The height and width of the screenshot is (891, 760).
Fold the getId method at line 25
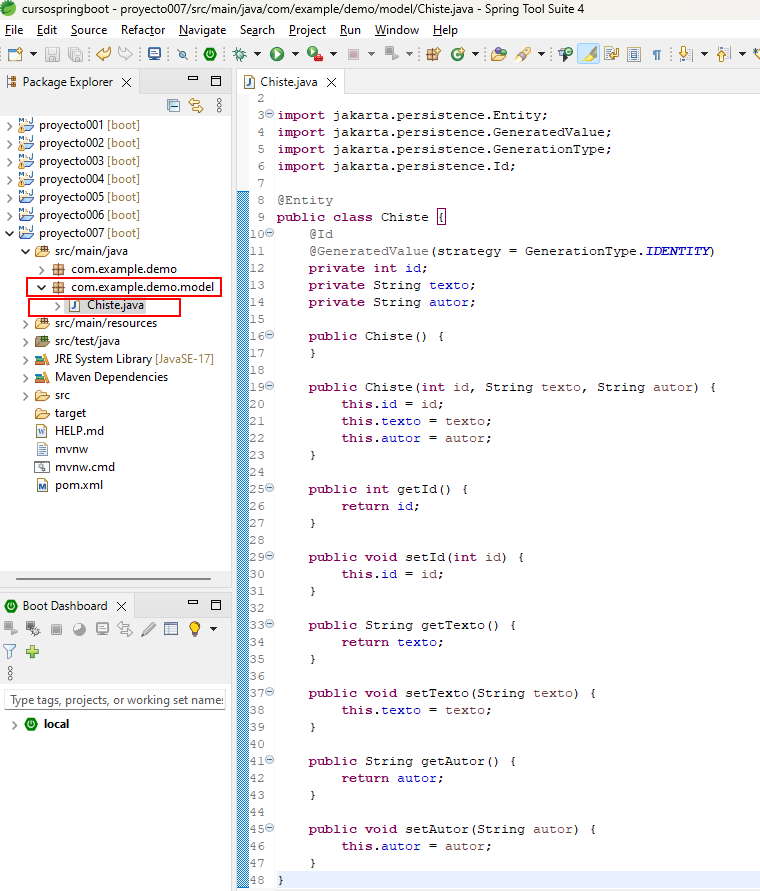[270, 488]
